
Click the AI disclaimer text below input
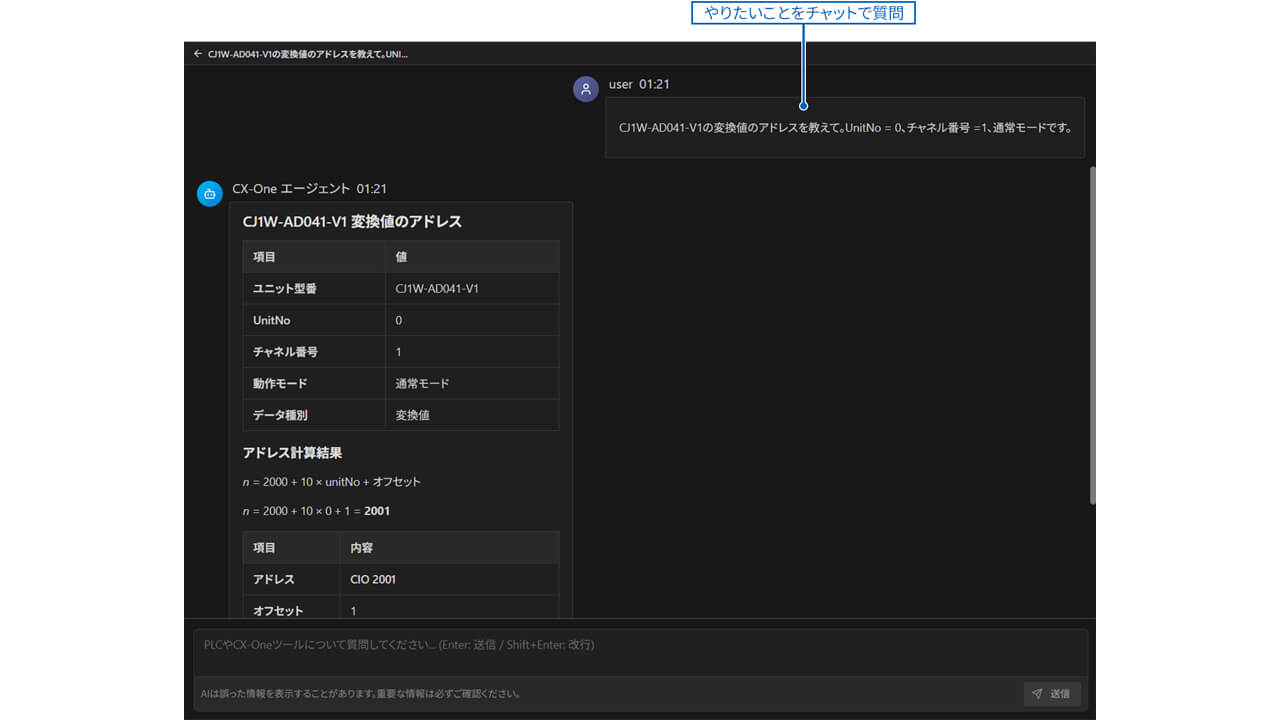(x=360, y=693)
